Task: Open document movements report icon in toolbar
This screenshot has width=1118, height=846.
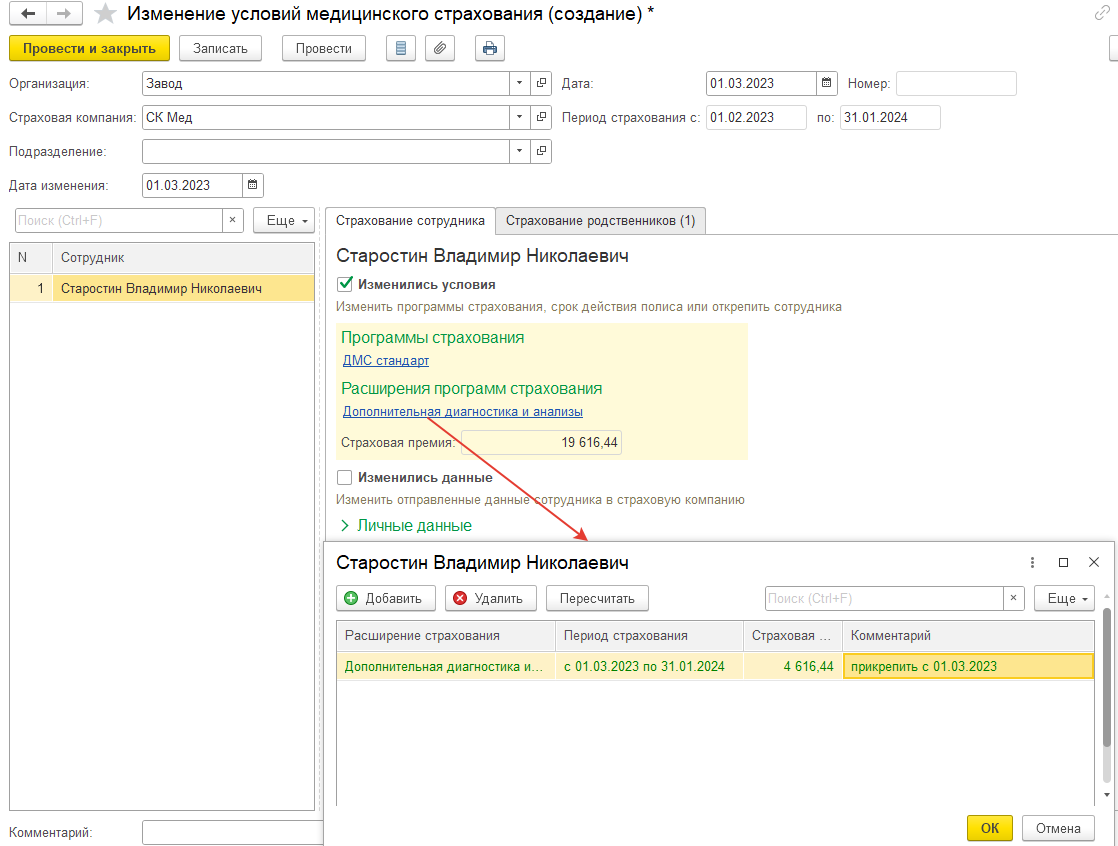Action: click(401, 48)
